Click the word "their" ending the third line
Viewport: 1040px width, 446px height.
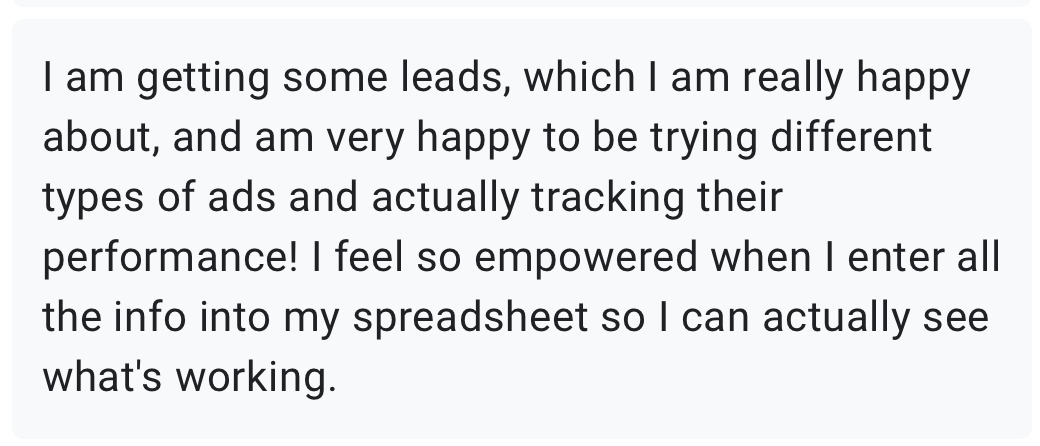[x=740, y=196]
